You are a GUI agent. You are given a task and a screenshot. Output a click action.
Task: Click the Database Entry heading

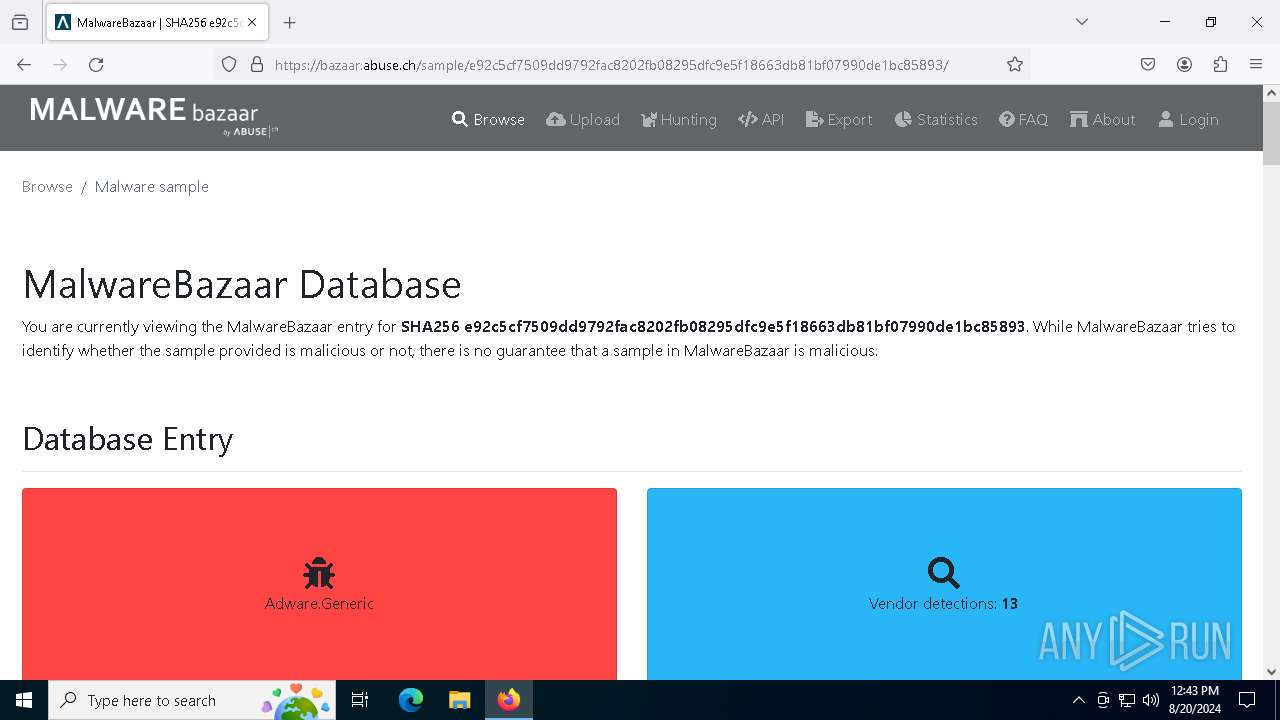click(127, 439)
